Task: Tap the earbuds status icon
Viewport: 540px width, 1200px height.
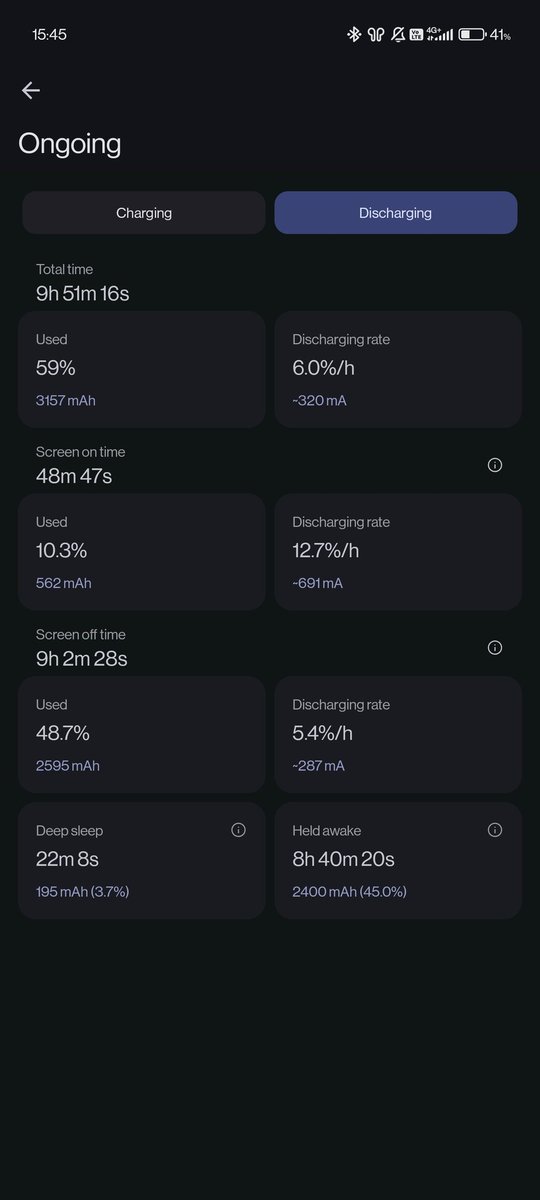Action: click(376, 34)
